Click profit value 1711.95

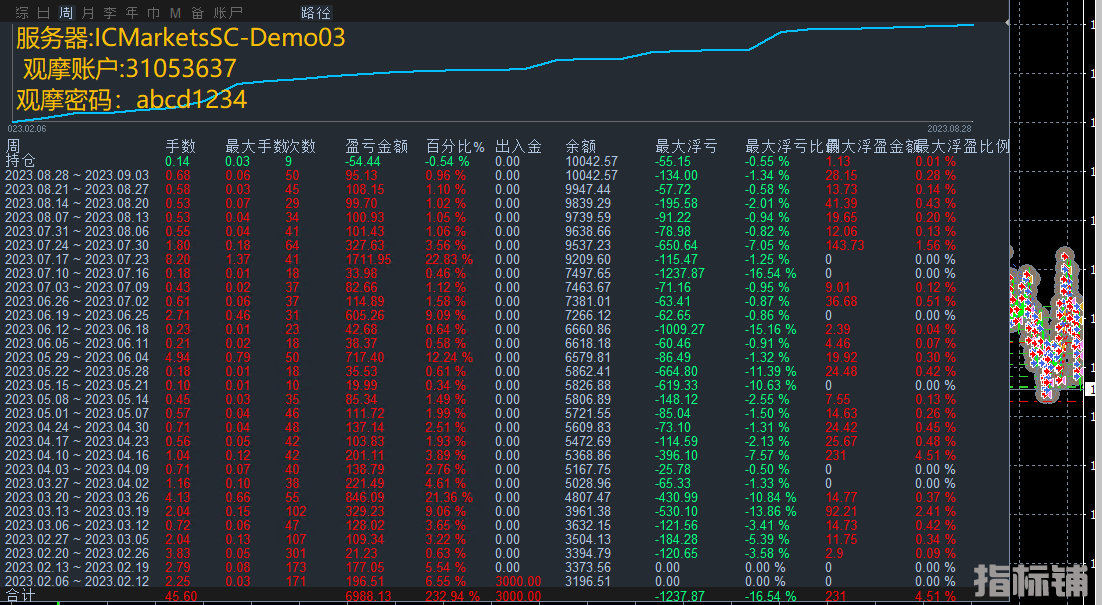(x=368, y=260)
